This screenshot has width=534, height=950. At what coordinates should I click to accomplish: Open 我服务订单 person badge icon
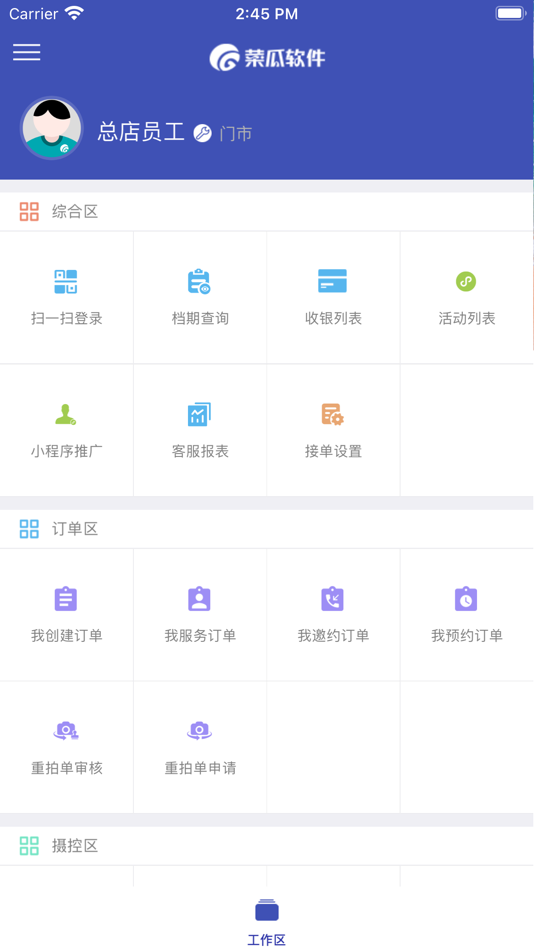coord(199,599)
